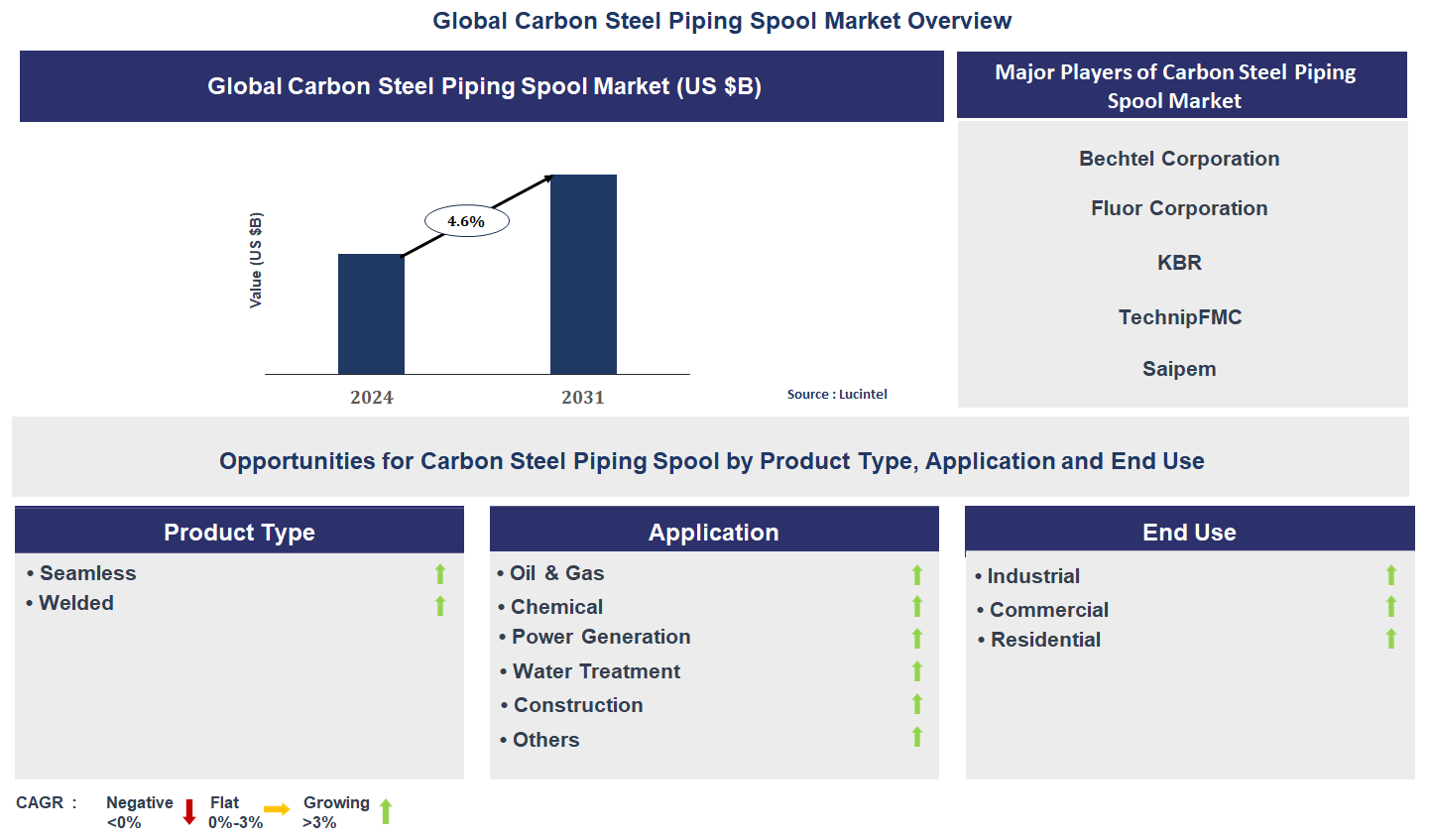Image resolution: width=1431 pixels, height=840 pixels.
Task: Click the 4.6% CAGR bubble
Action: point(466,220)
